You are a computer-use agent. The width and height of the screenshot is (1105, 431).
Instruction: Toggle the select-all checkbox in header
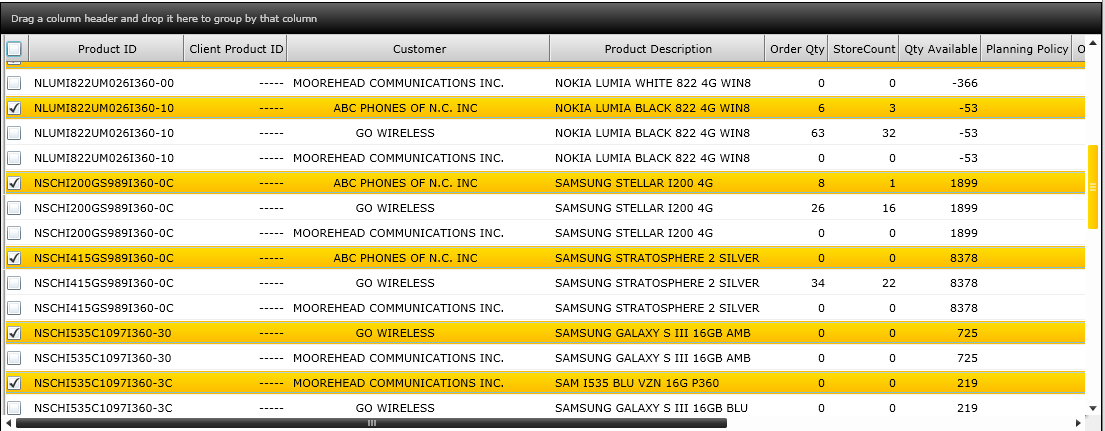14,49
